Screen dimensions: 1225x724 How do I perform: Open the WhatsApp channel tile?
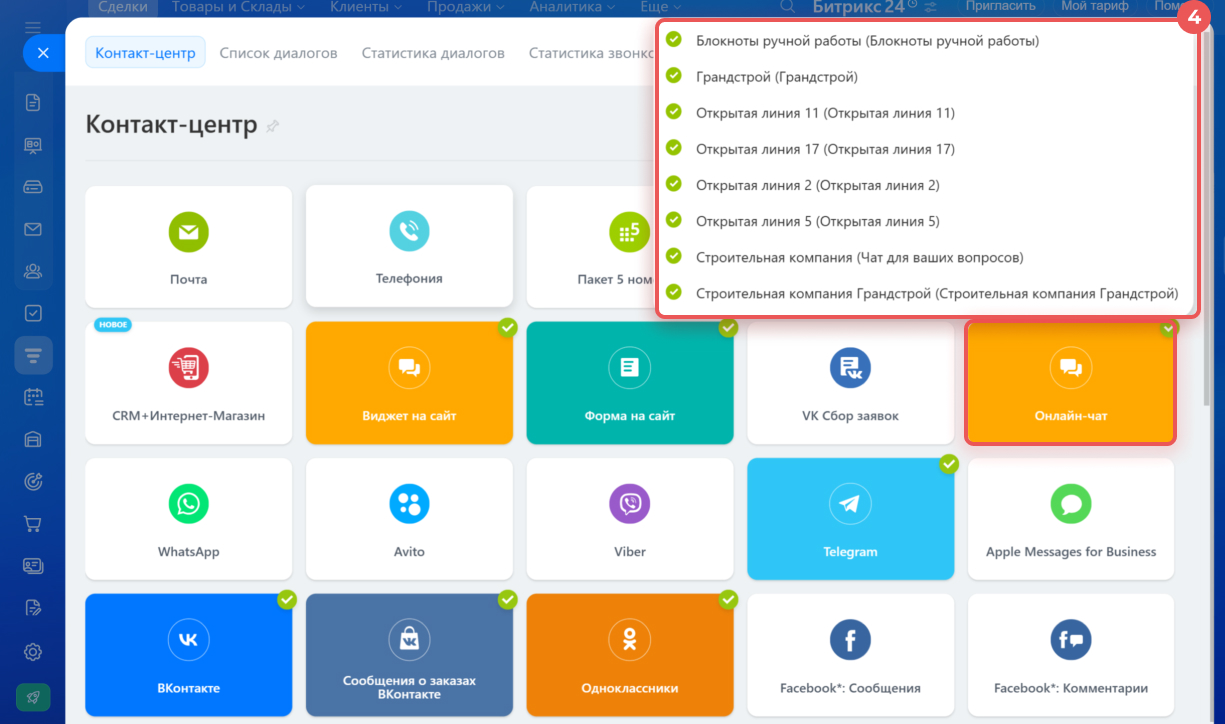point(189,519)
